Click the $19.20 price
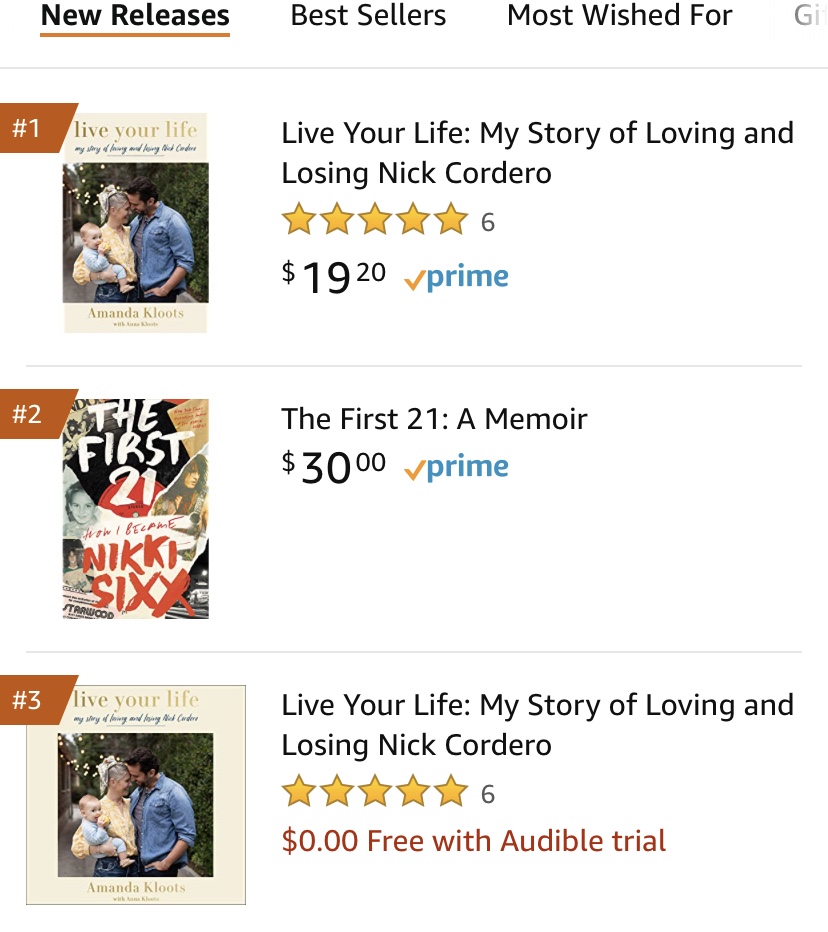Viewport: 828px width, 932px height. point(334,277)
